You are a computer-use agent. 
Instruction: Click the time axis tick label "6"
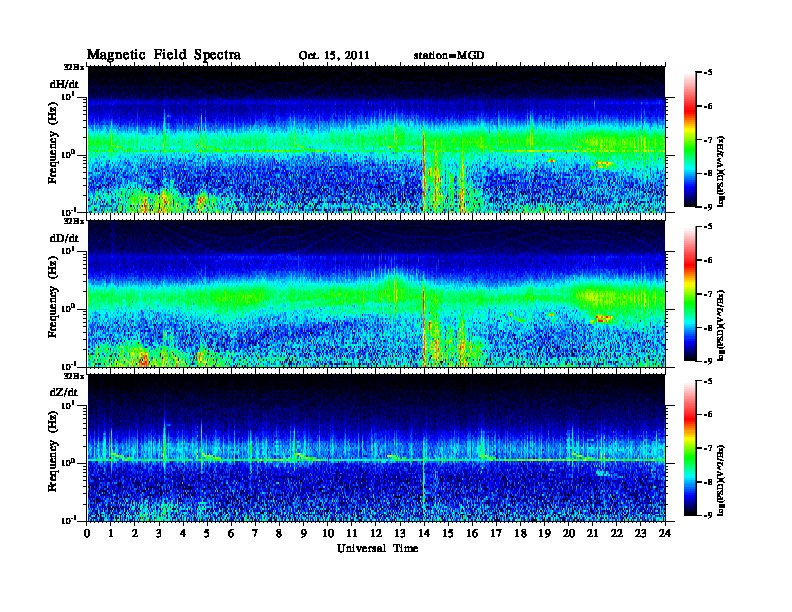click(x=231, y=534)
